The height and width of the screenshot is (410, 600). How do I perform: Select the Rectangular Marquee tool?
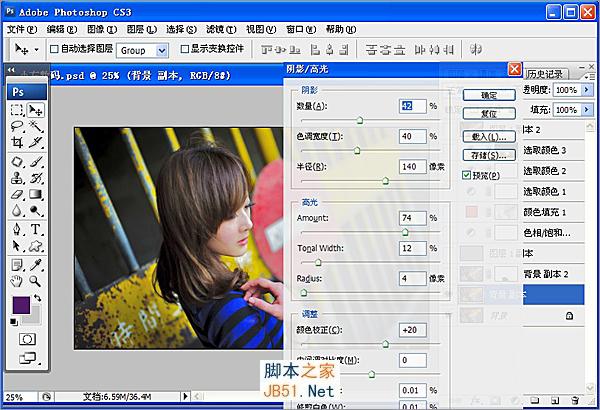click(x=17, y=110)
